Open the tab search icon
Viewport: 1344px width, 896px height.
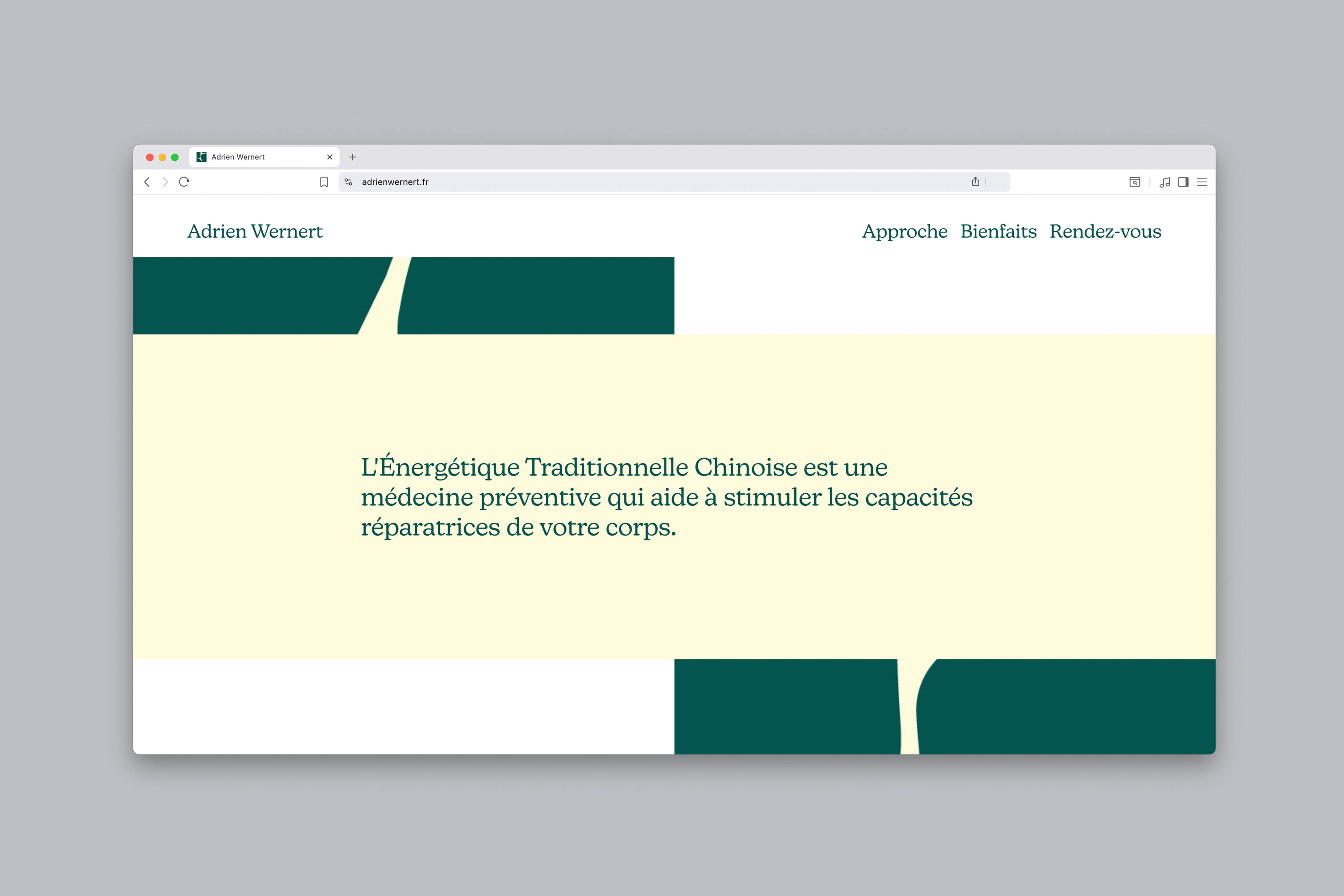1135,182
